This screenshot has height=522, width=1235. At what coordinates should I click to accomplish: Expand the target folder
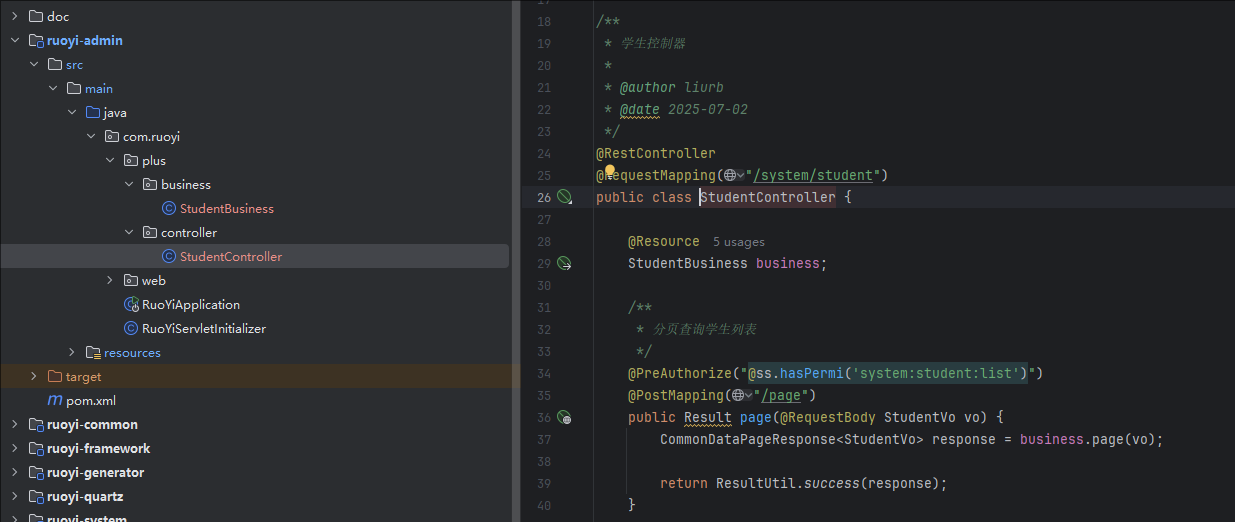(x=33, y=376)
